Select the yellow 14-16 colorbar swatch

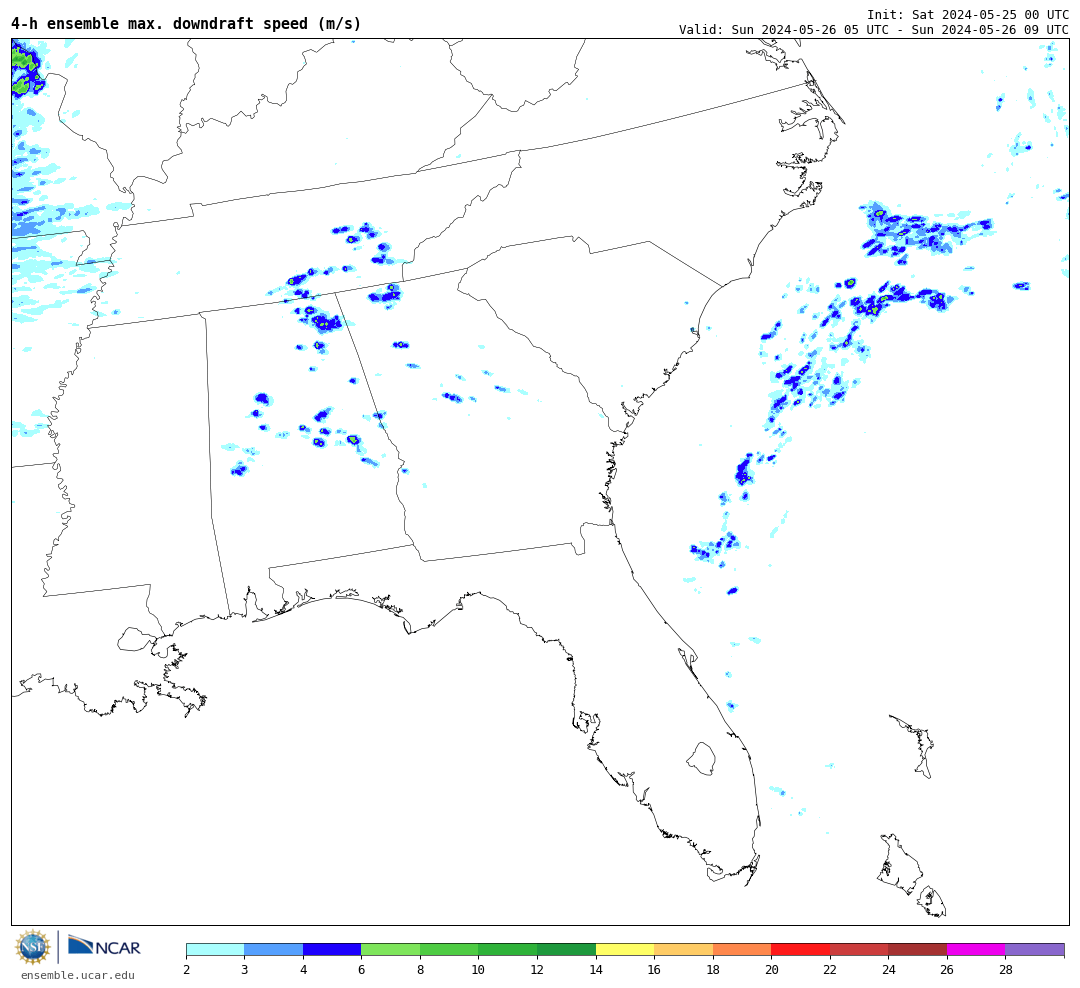pyautogui.click(x=625, y=949)
